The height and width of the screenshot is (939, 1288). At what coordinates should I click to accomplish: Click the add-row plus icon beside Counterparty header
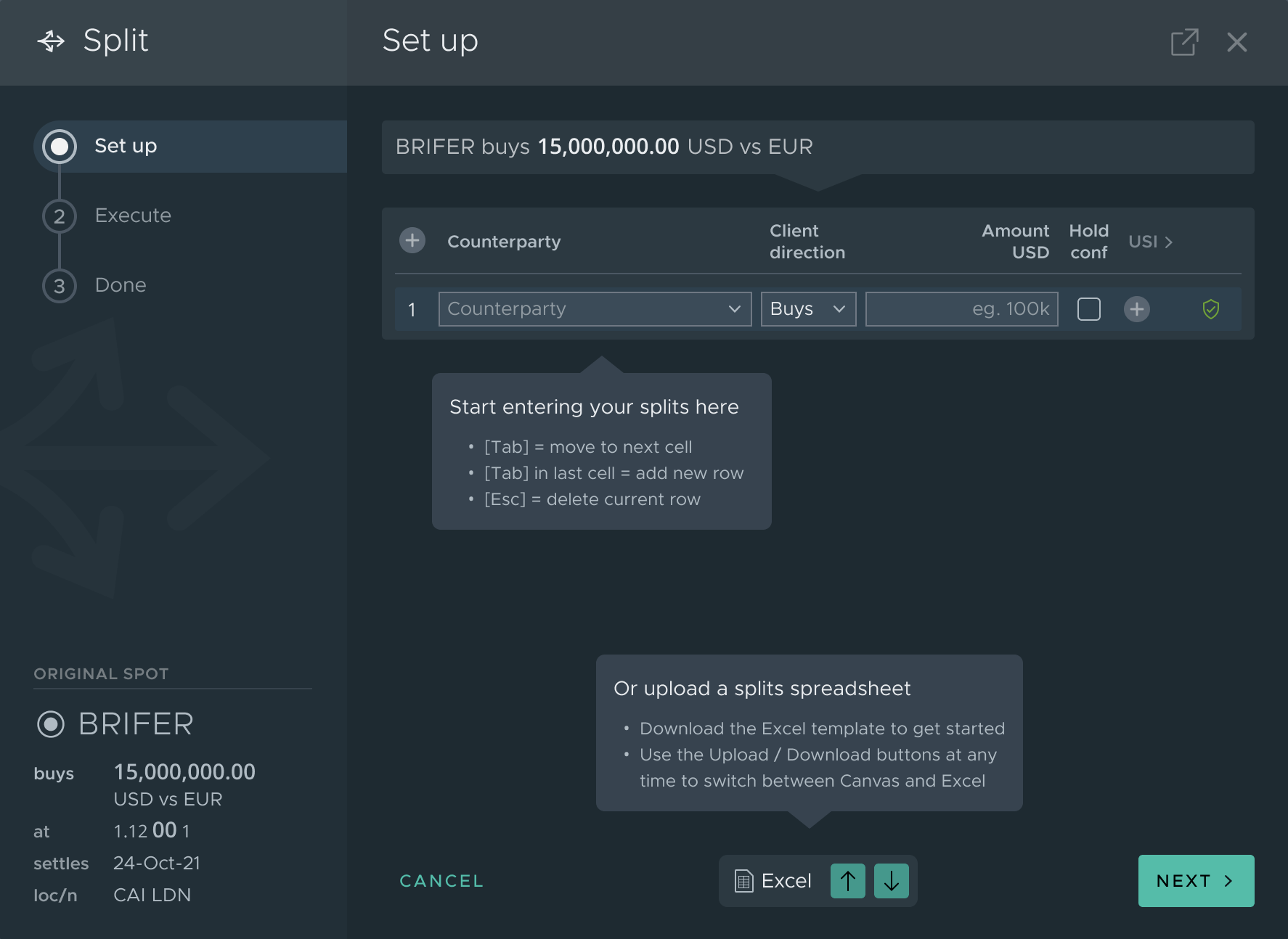pyautogui.click(x=412, y=240)
